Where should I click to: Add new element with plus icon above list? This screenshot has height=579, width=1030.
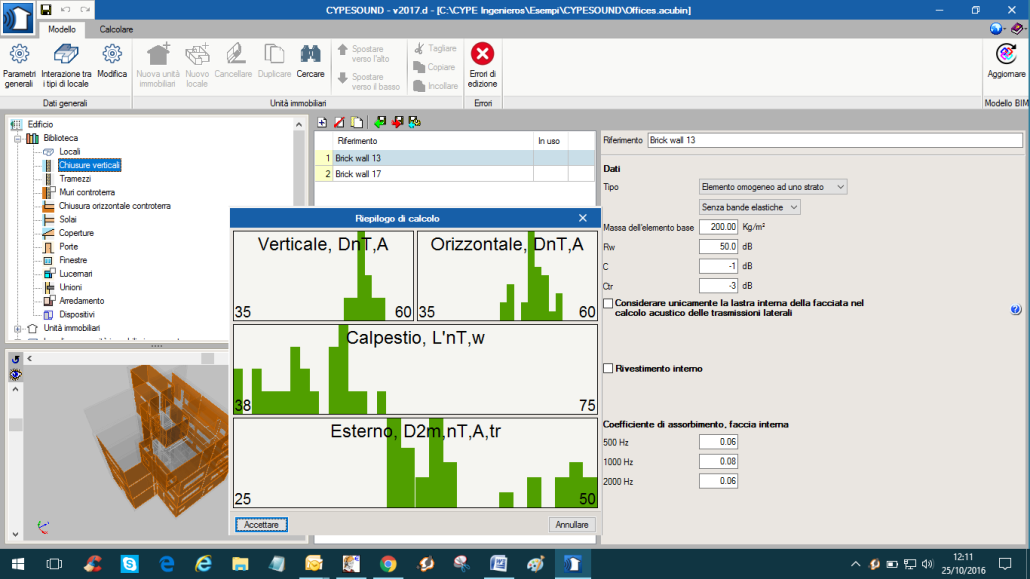322,122
